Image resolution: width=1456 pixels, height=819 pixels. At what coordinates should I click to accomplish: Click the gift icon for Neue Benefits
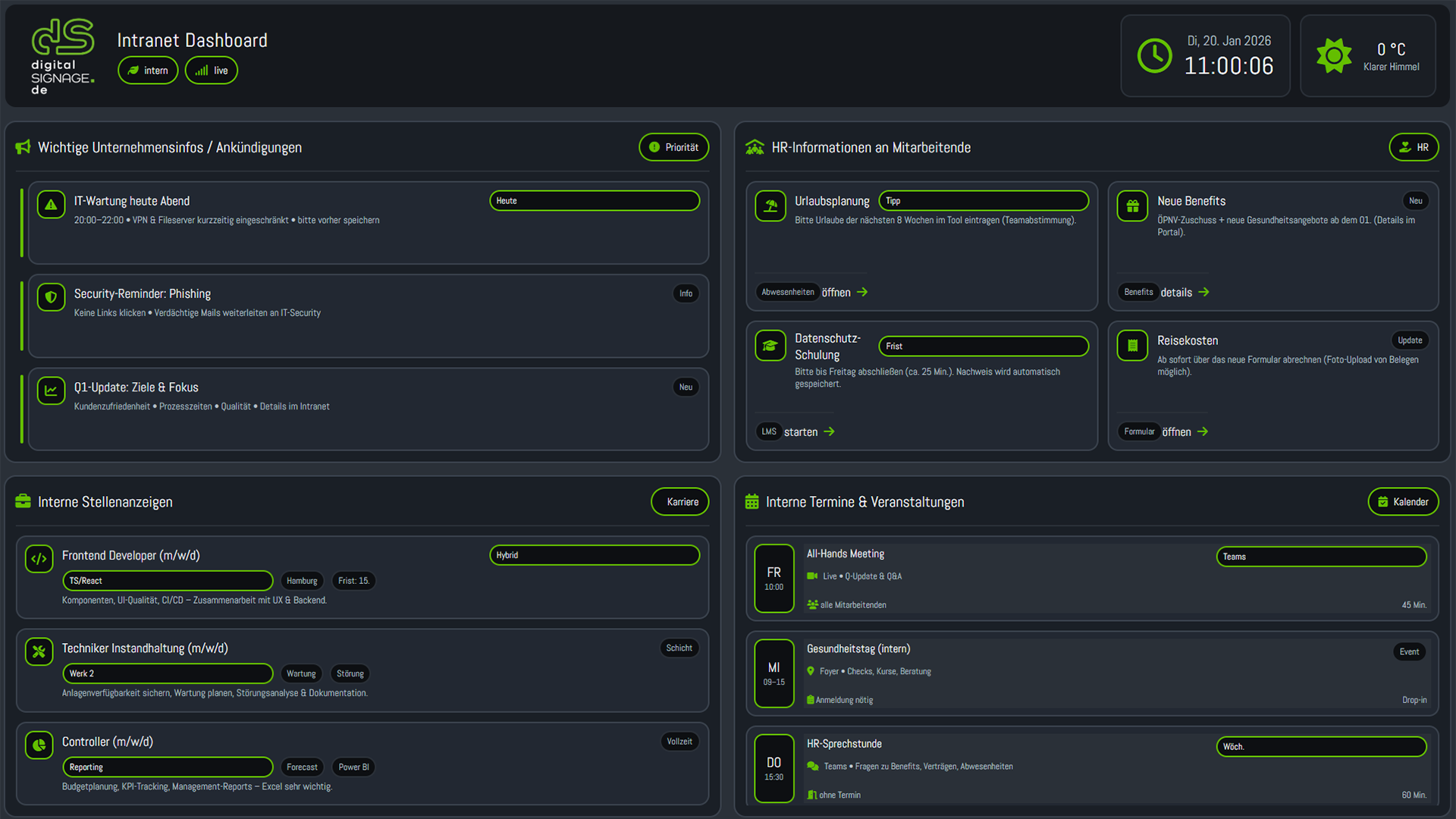tap(1132, 206)
